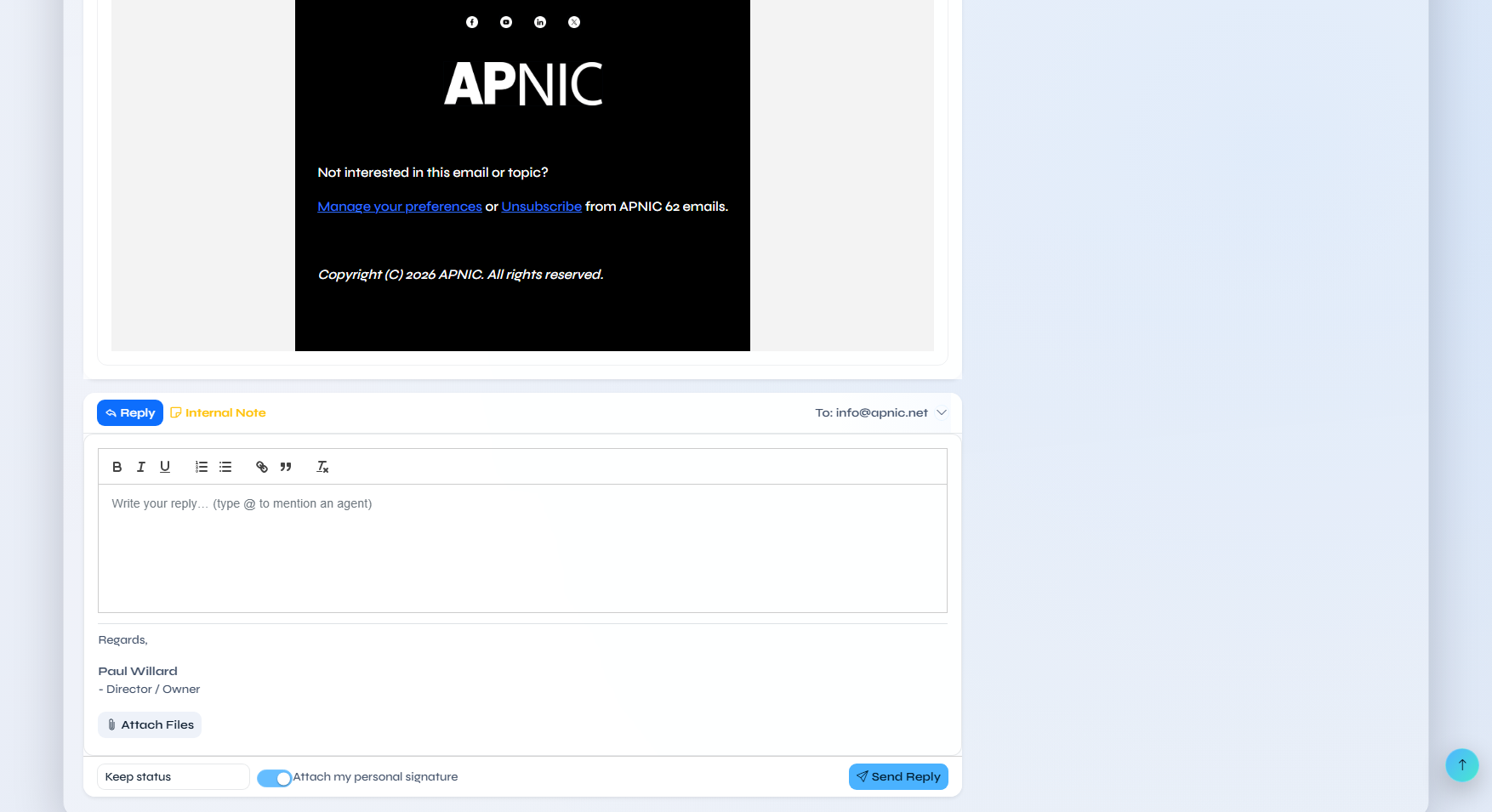Open the Keep status dropdown

point(173,777)
